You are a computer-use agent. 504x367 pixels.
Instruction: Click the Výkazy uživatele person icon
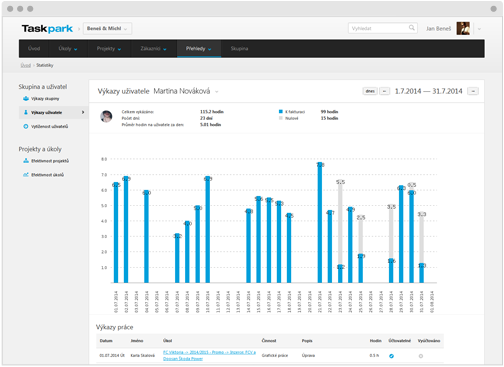26,112
